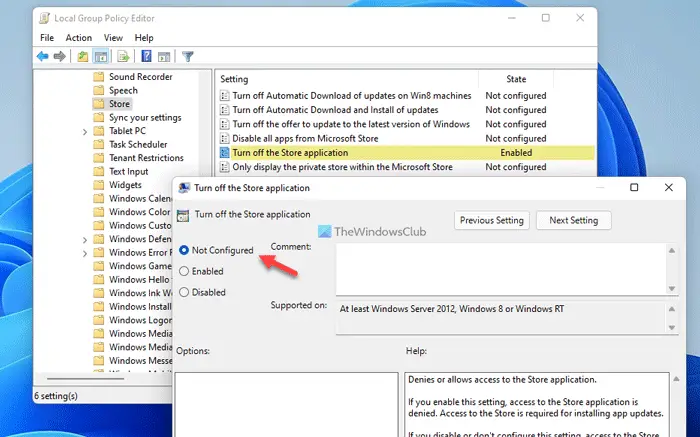Select the Disabled radio button

point(184,292)
